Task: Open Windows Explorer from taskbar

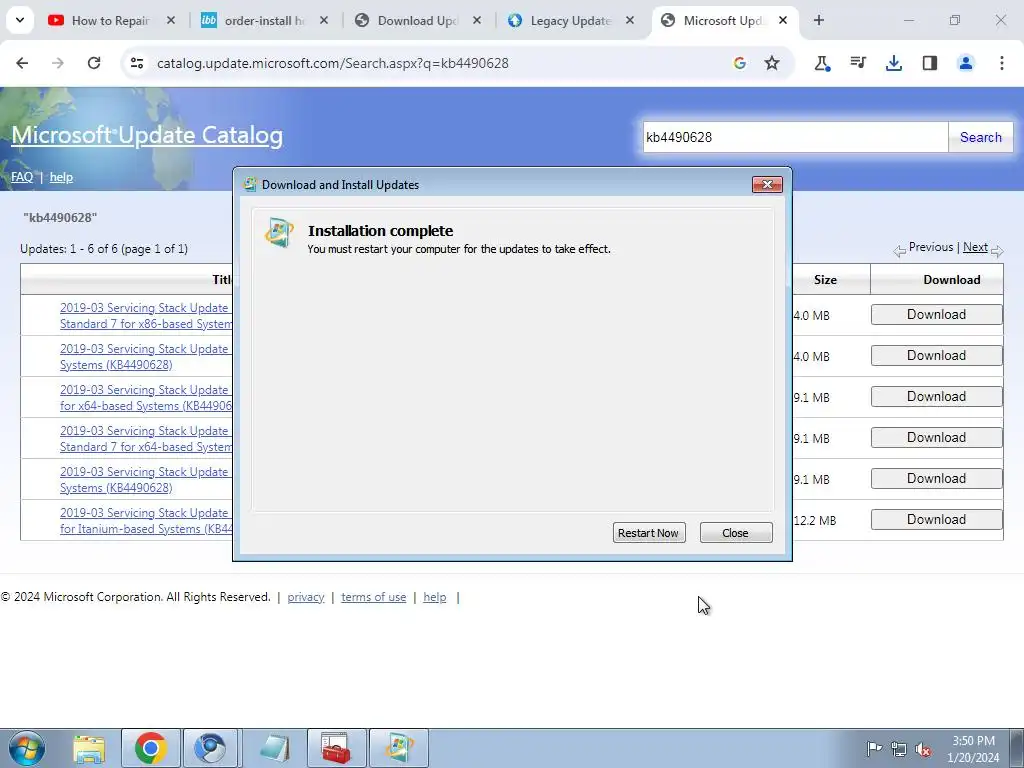Action: tap(89, 748)
